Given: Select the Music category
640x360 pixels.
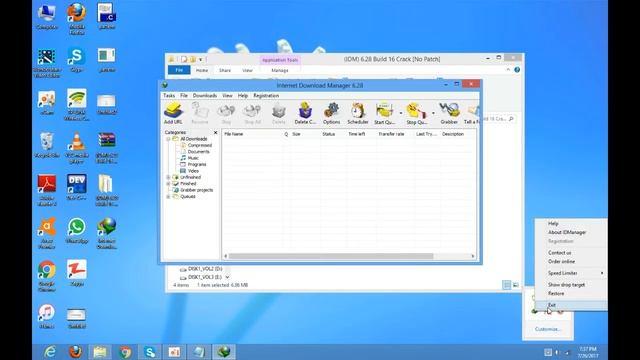Looking at the screenshot, I should 193,158.
